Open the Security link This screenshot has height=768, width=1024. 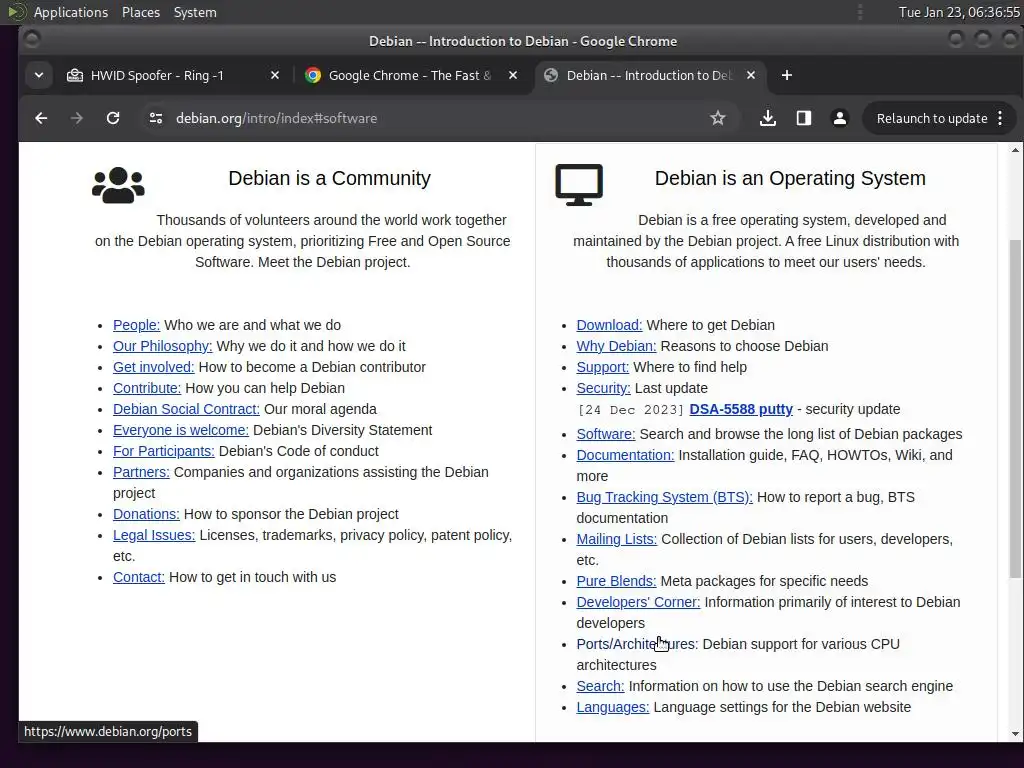[603, 388]
